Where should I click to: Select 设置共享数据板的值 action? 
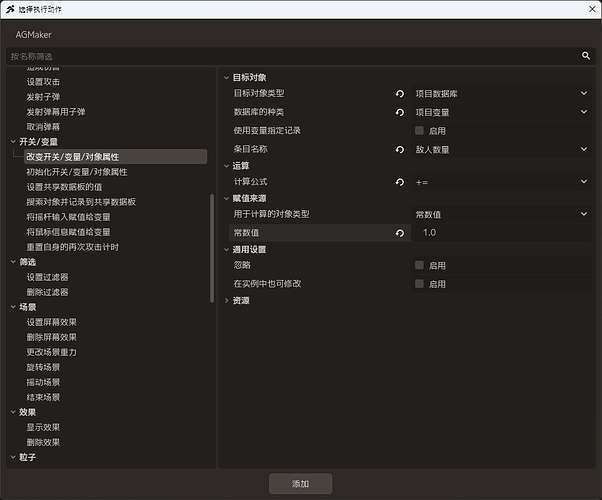[64, 187]
